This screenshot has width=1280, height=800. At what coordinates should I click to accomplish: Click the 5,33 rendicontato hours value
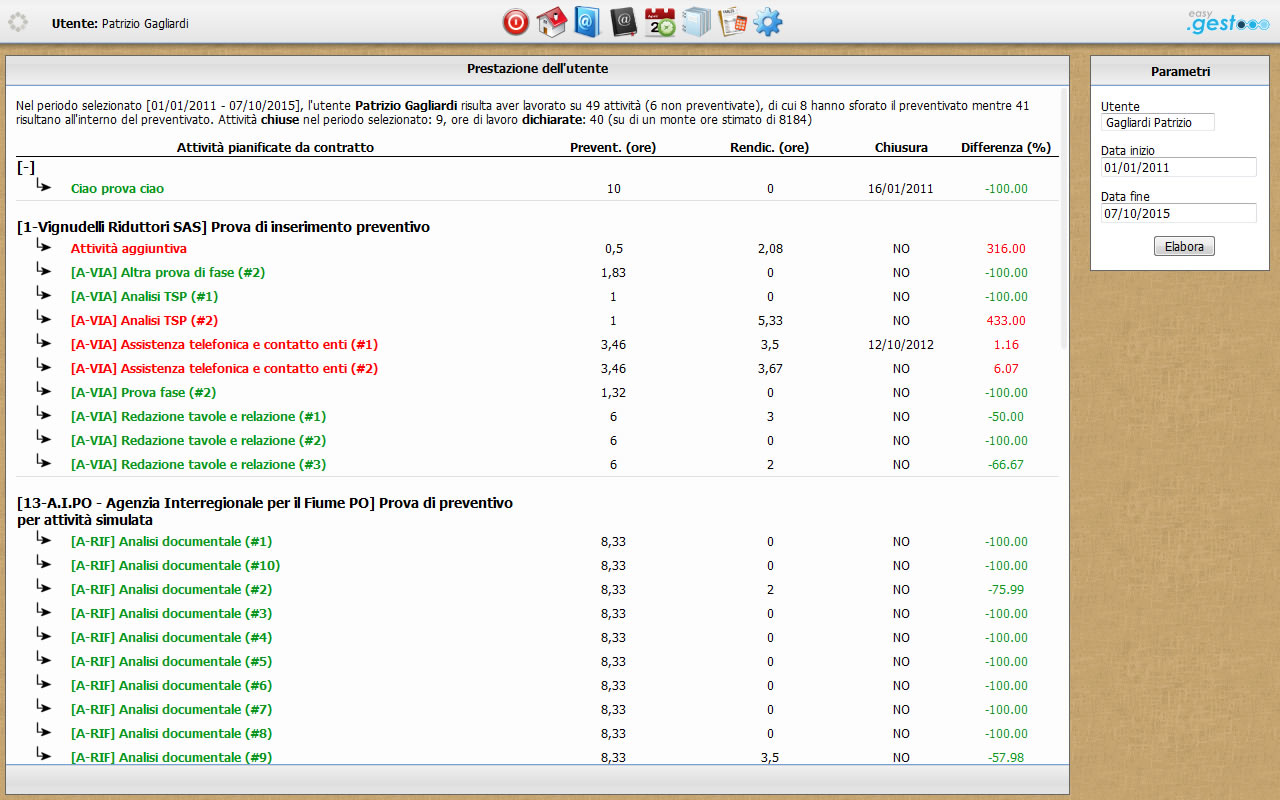(x=770, y=320)
